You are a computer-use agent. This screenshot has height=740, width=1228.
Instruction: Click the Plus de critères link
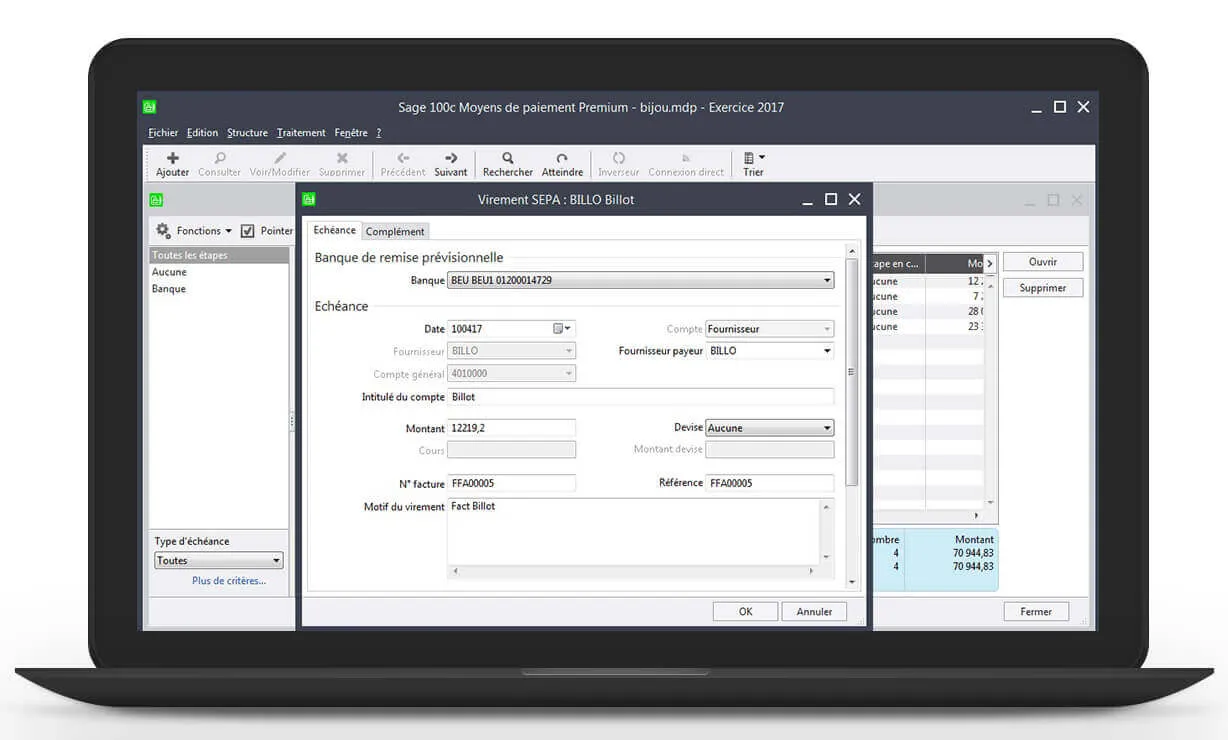click(229, 581)
